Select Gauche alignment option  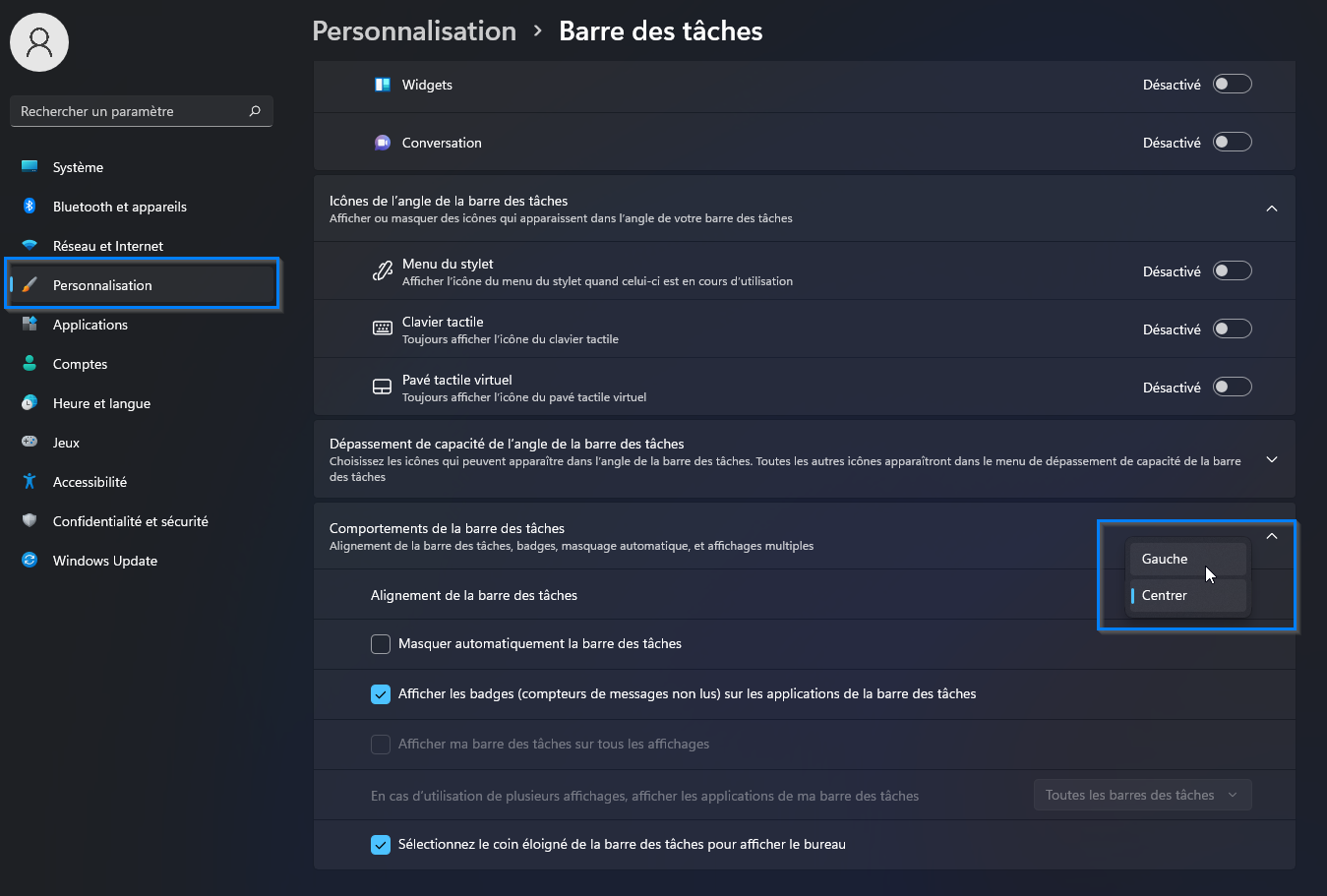(x=1187, y=559)
